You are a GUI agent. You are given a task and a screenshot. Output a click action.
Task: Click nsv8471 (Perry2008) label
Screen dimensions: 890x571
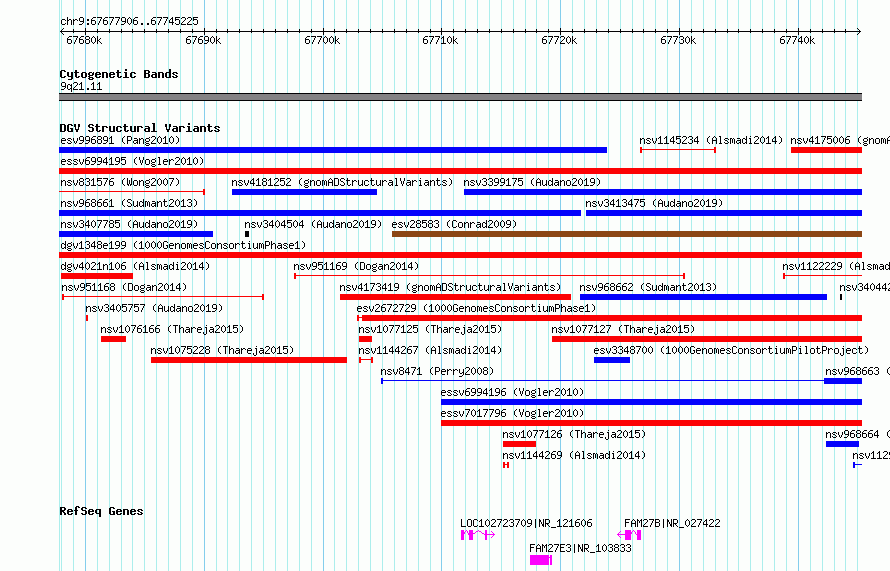pos(437,371)
